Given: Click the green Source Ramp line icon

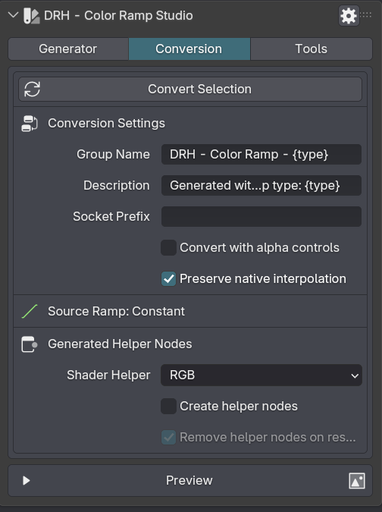Looking at the screenshot, I should [x=30, y=311].
